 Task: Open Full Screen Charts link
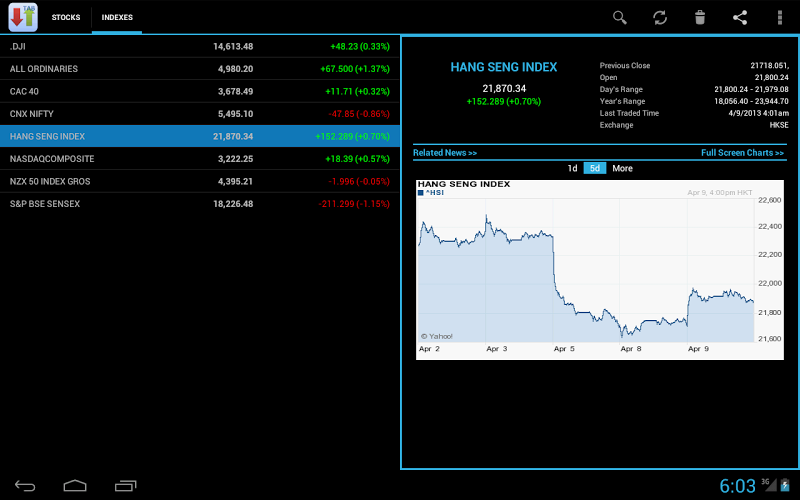pos(742,153)
